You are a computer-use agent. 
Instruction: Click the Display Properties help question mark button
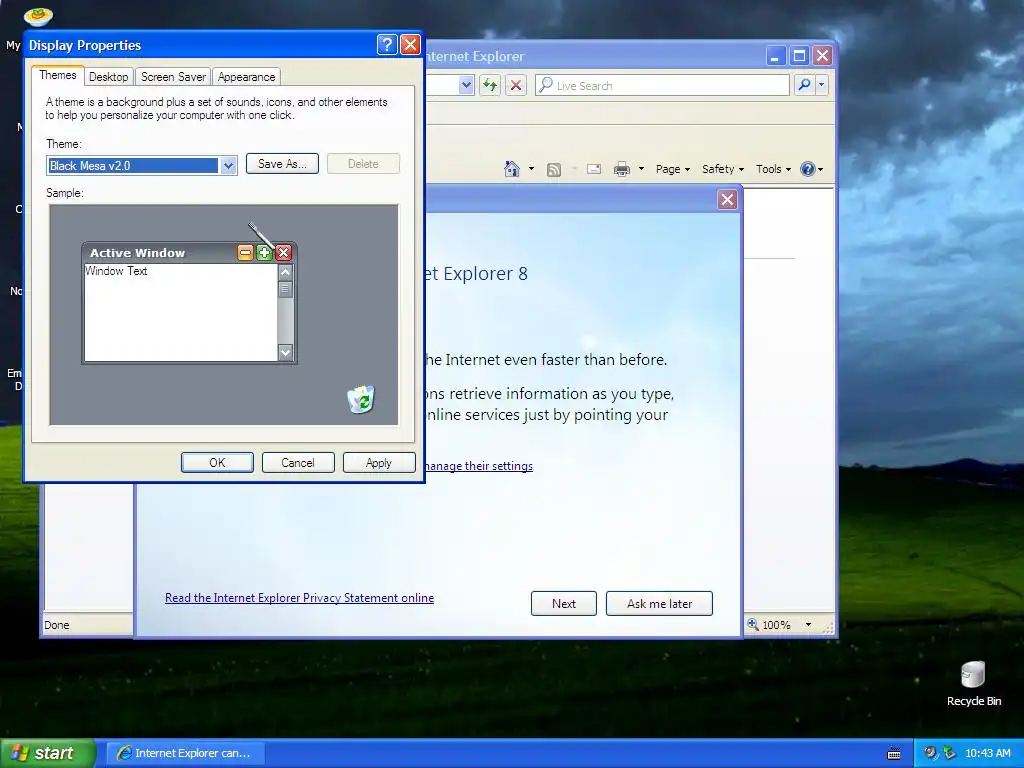[387, 44]
